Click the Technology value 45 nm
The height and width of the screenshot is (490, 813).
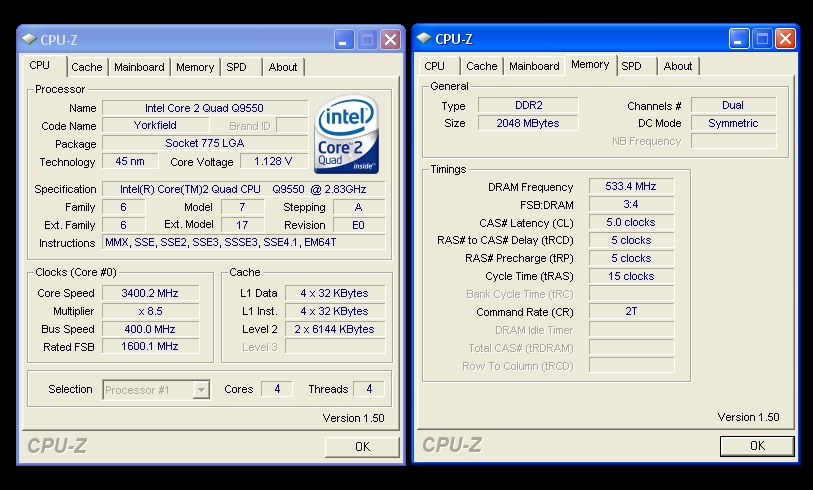pos(130,161)
